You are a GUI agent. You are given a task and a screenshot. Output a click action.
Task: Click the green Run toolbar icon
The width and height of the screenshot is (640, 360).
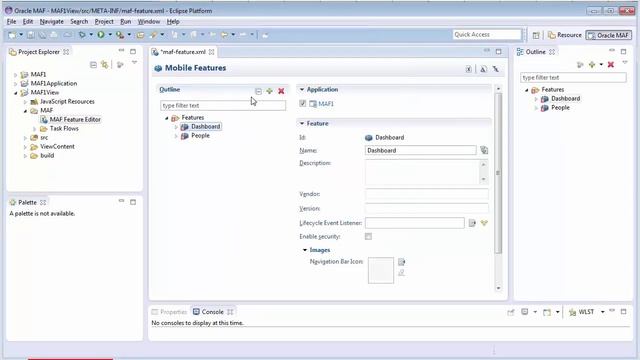[100, 35]
